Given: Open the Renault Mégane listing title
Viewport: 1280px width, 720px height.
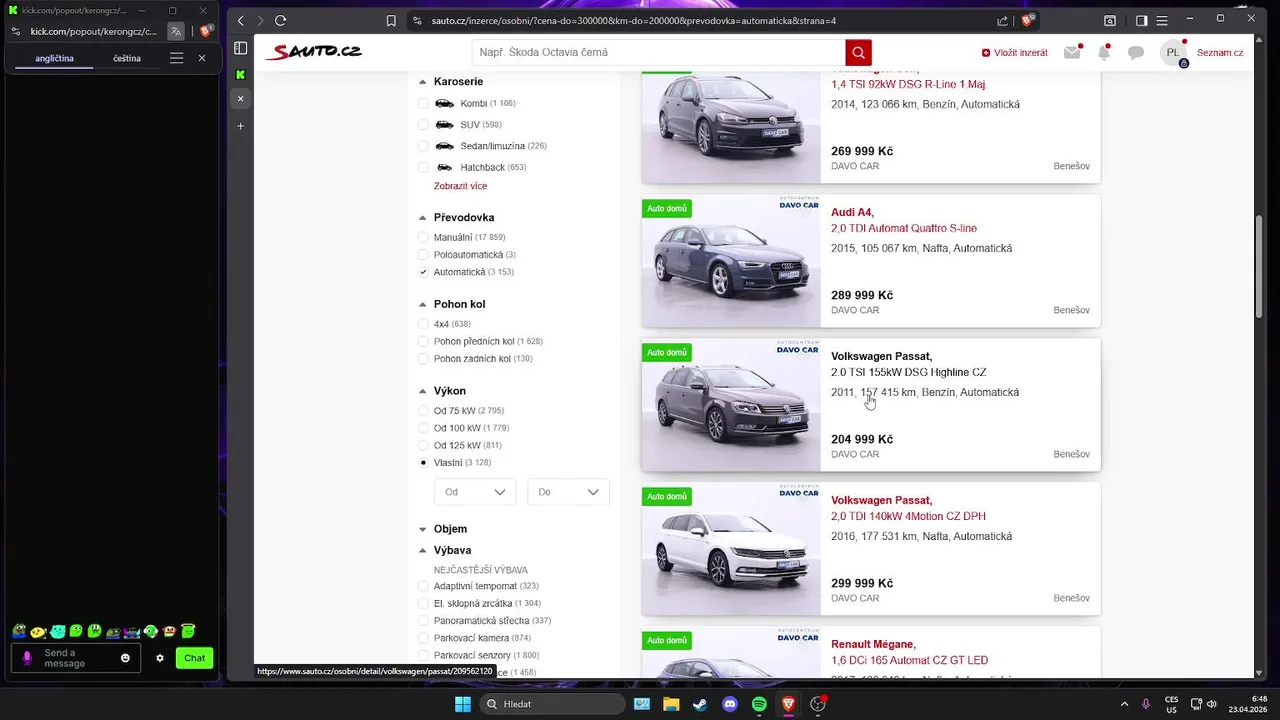Looking at the screenshot, I should tap(873, 644).
